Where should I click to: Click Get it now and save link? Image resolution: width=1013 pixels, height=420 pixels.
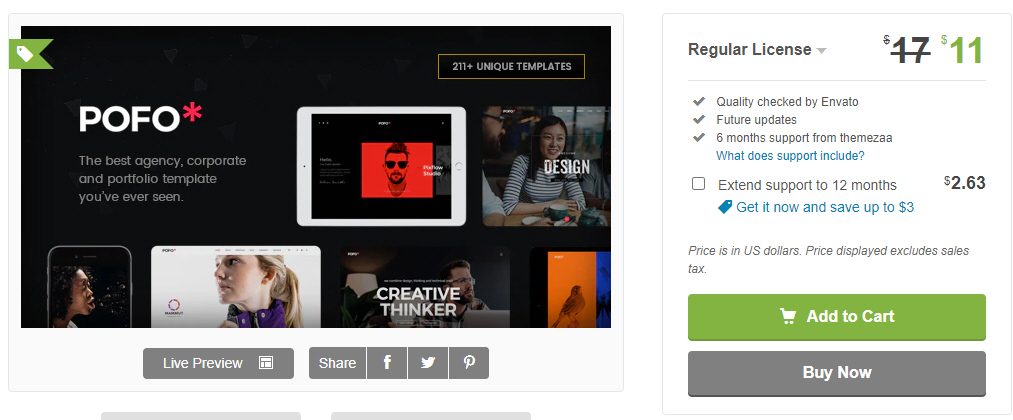825,207
